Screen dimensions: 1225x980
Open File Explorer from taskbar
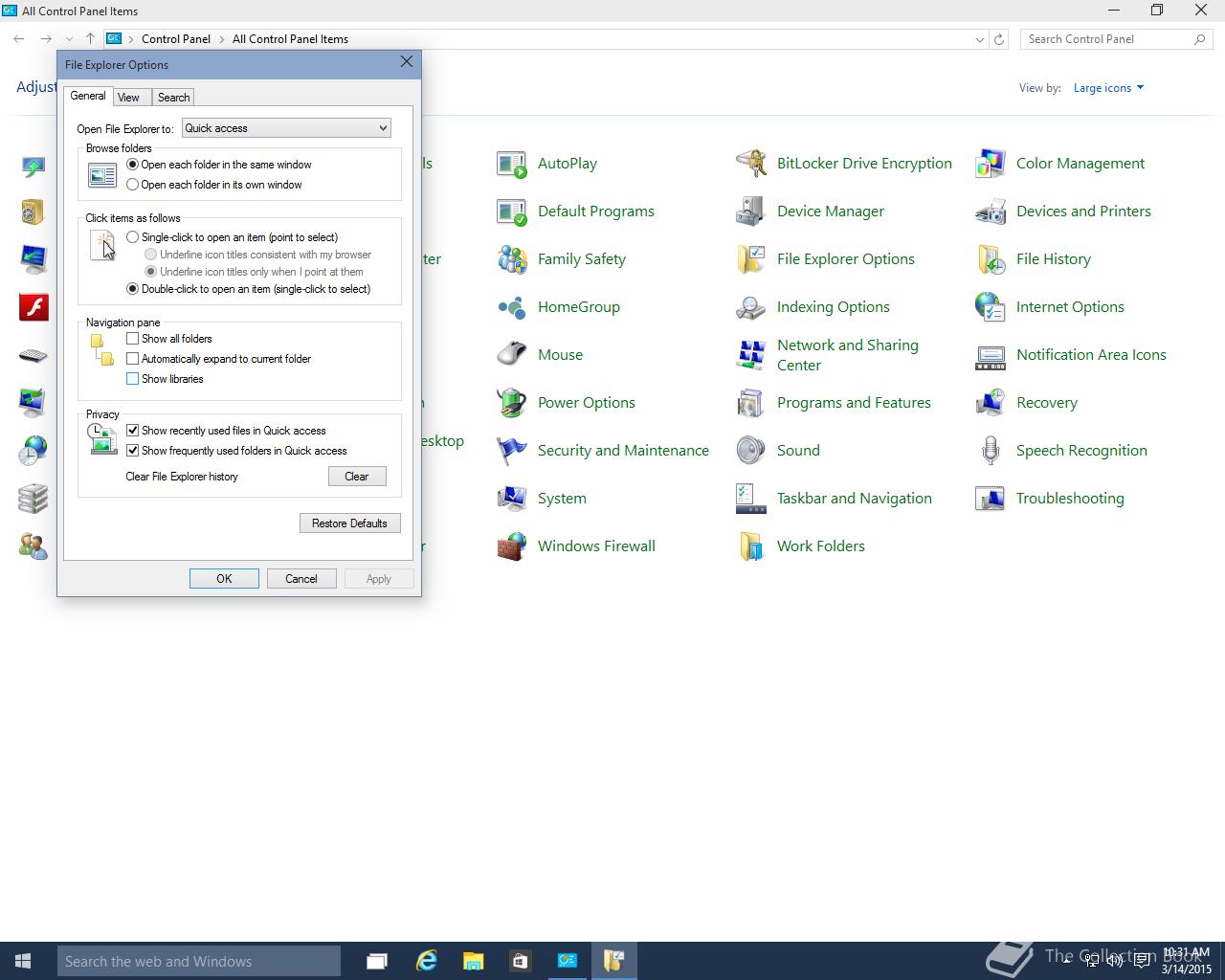(x=473, y=961)
